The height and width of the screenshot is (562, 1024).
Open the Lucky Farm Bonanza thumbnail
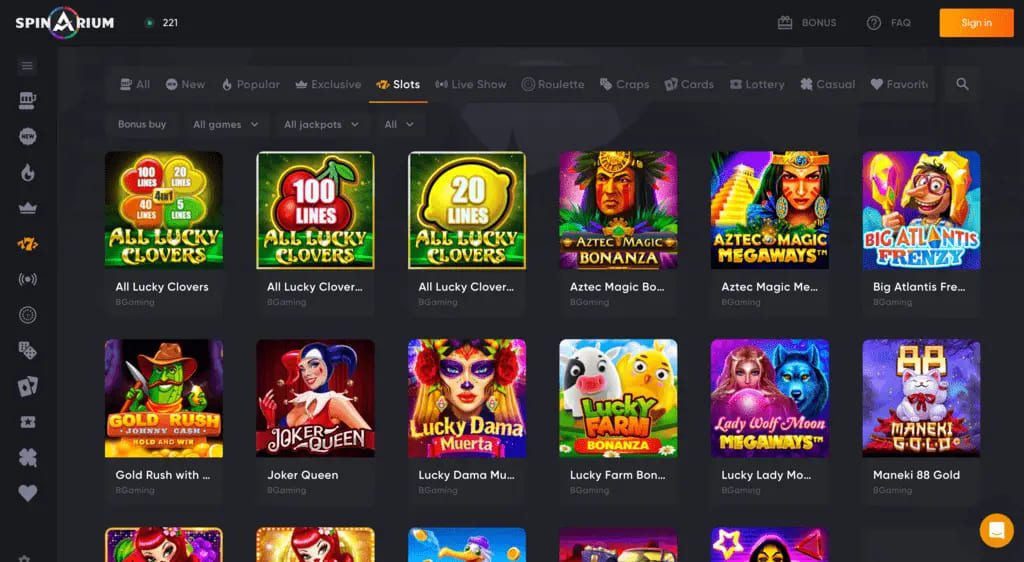click(x=618, y=398)
